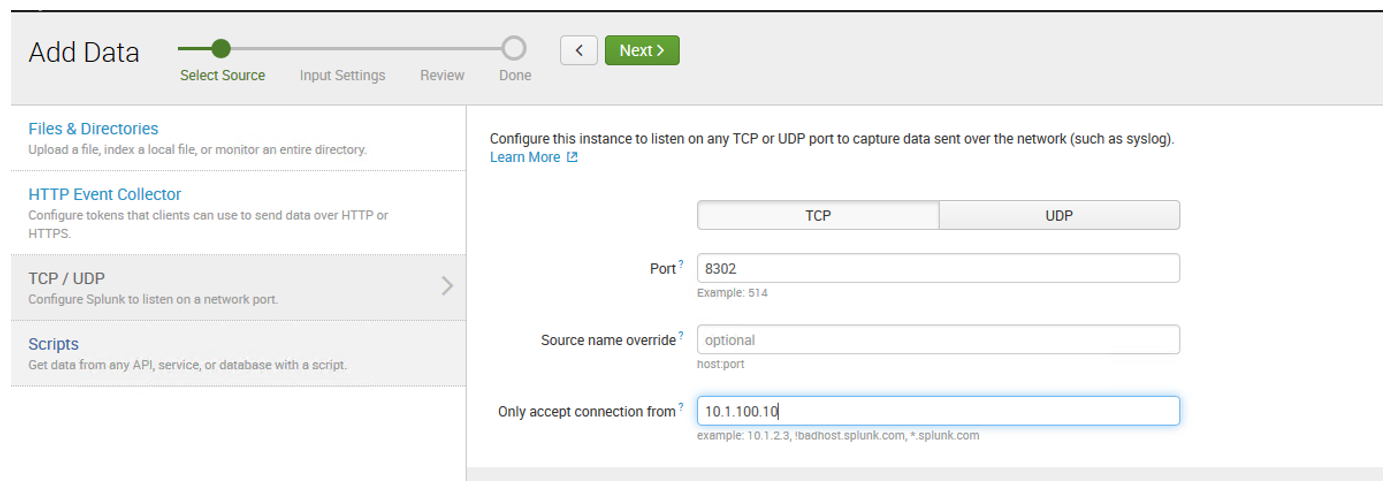Click 'Upload a file, index a local file' description
The image size is (1391, 495).
197,150
